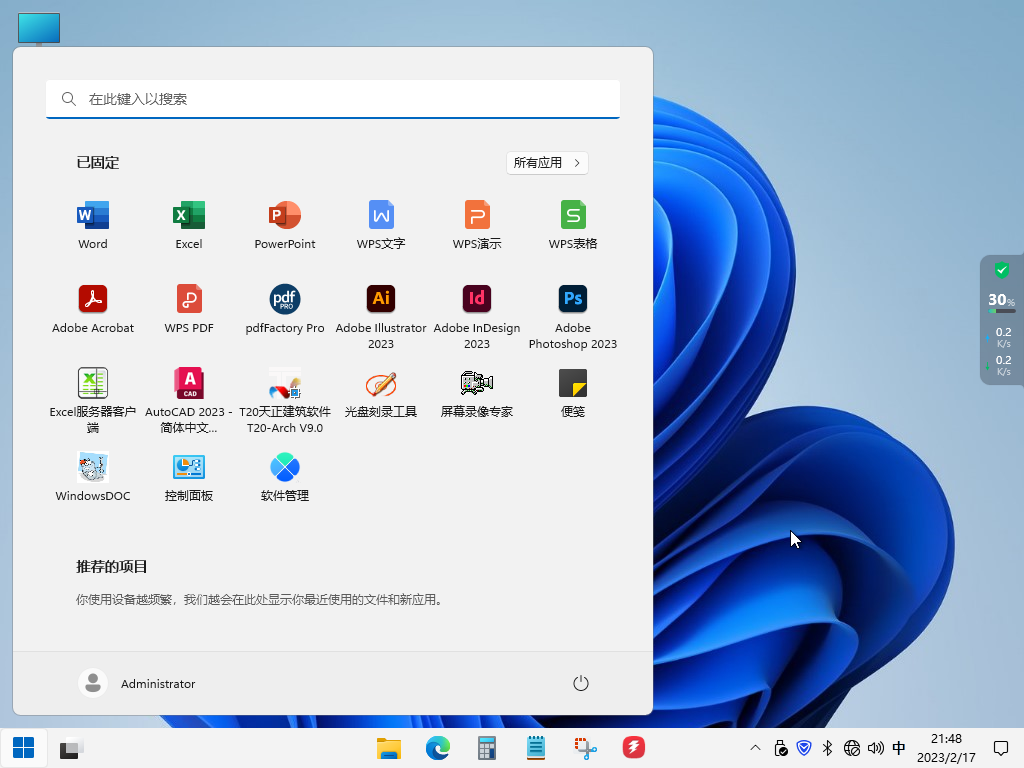Open the notification center icon
This screenshot has height=768, width=1024.
1000,748
